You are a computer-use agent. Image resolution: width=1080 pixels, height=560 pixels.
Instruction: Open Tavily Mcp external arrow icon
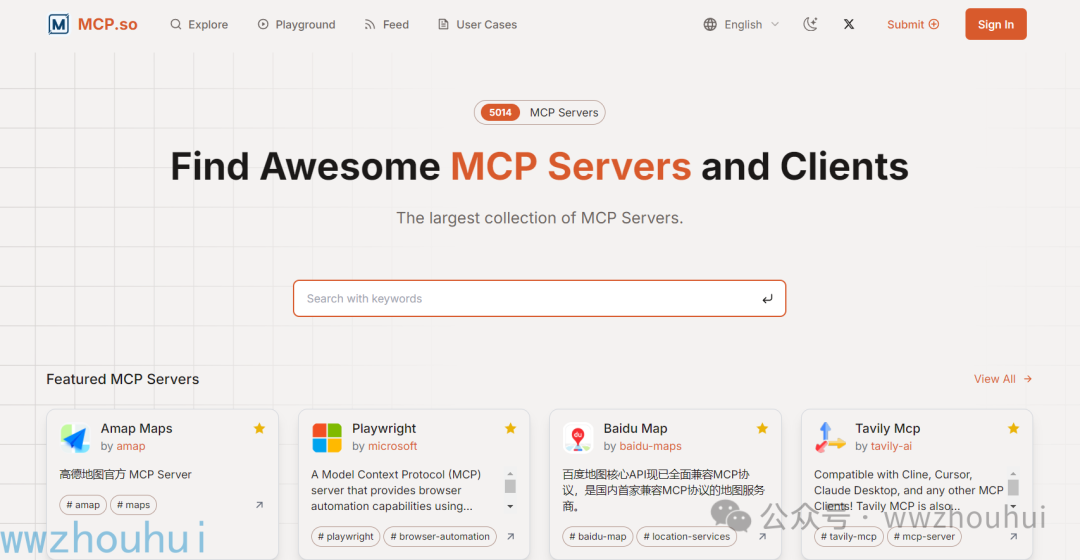click(x=1013, y=537)
